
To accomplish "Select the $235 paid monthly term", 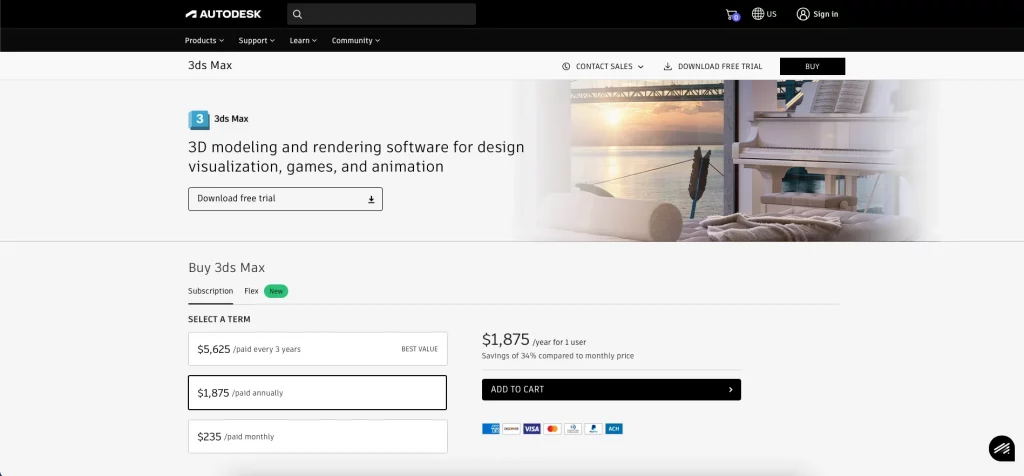I will [317, 436].
